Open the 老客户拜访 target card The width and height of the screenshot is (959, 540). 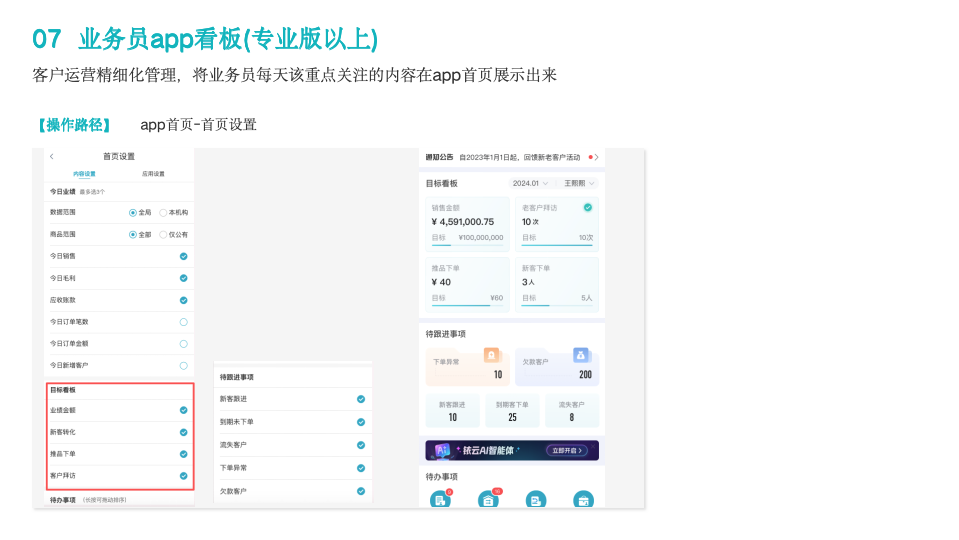[557, 224]
